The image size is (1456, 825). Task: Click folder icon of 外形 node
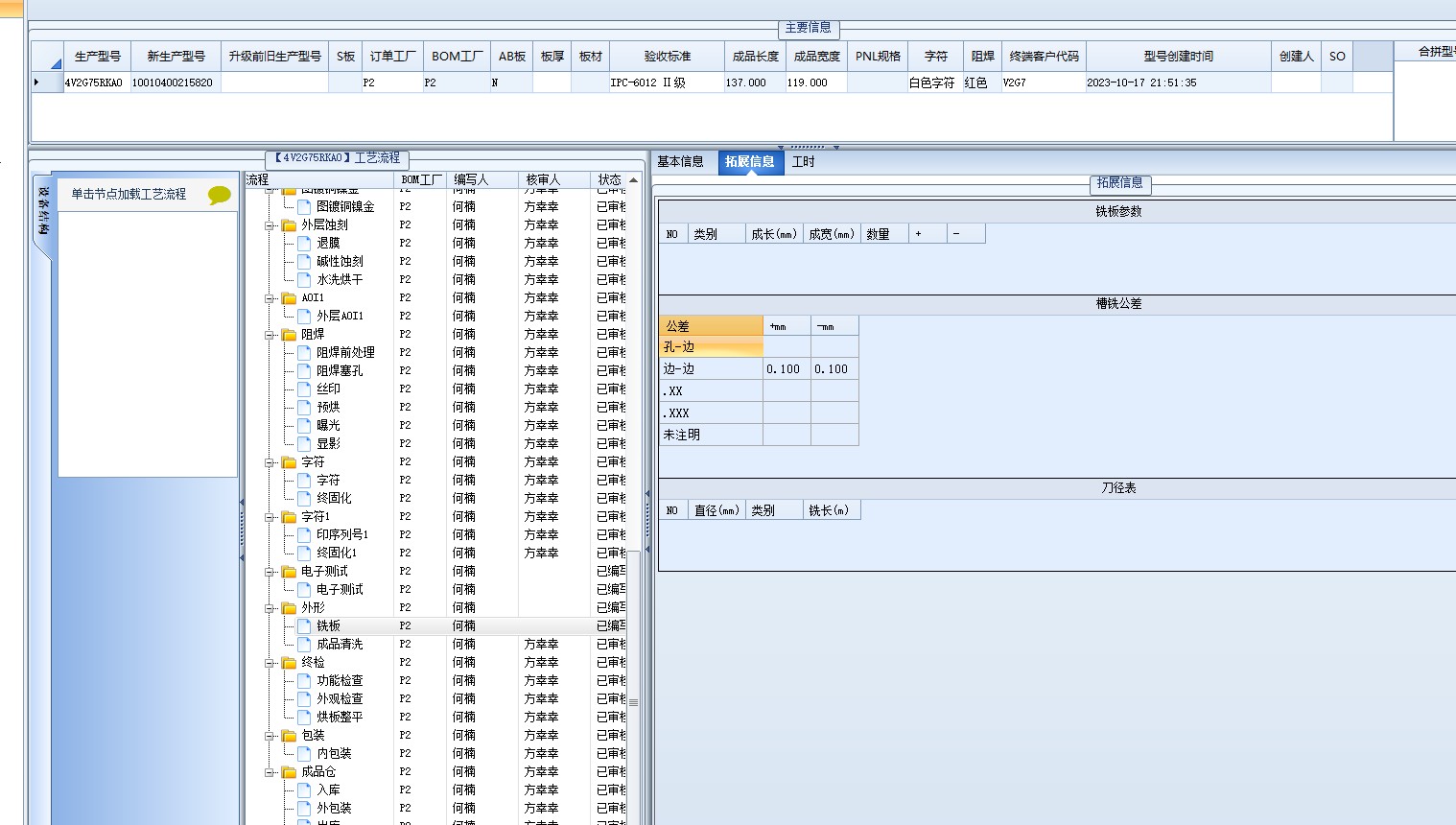(x=289, y=607)
